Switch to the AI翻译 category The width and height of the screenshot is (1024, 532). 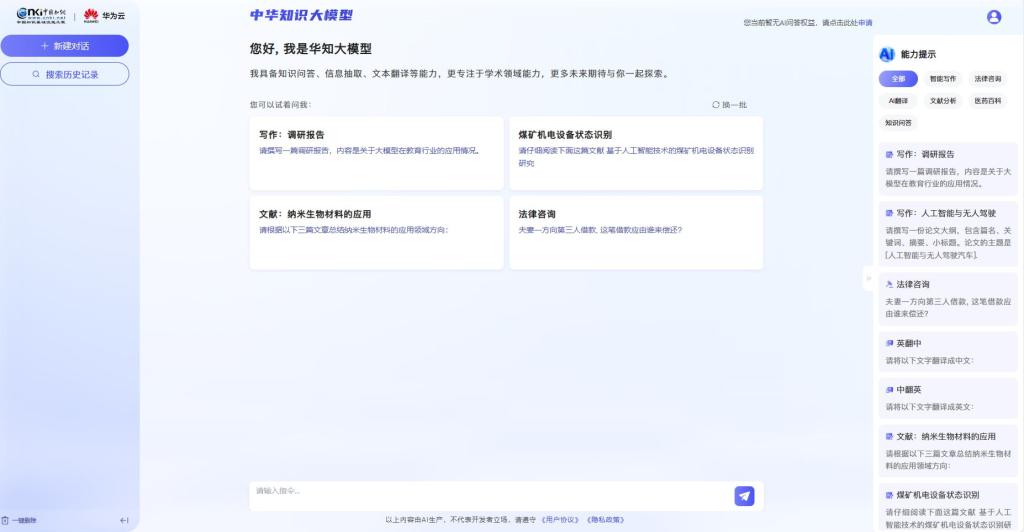pyautogui.click(x=898, y=100)
